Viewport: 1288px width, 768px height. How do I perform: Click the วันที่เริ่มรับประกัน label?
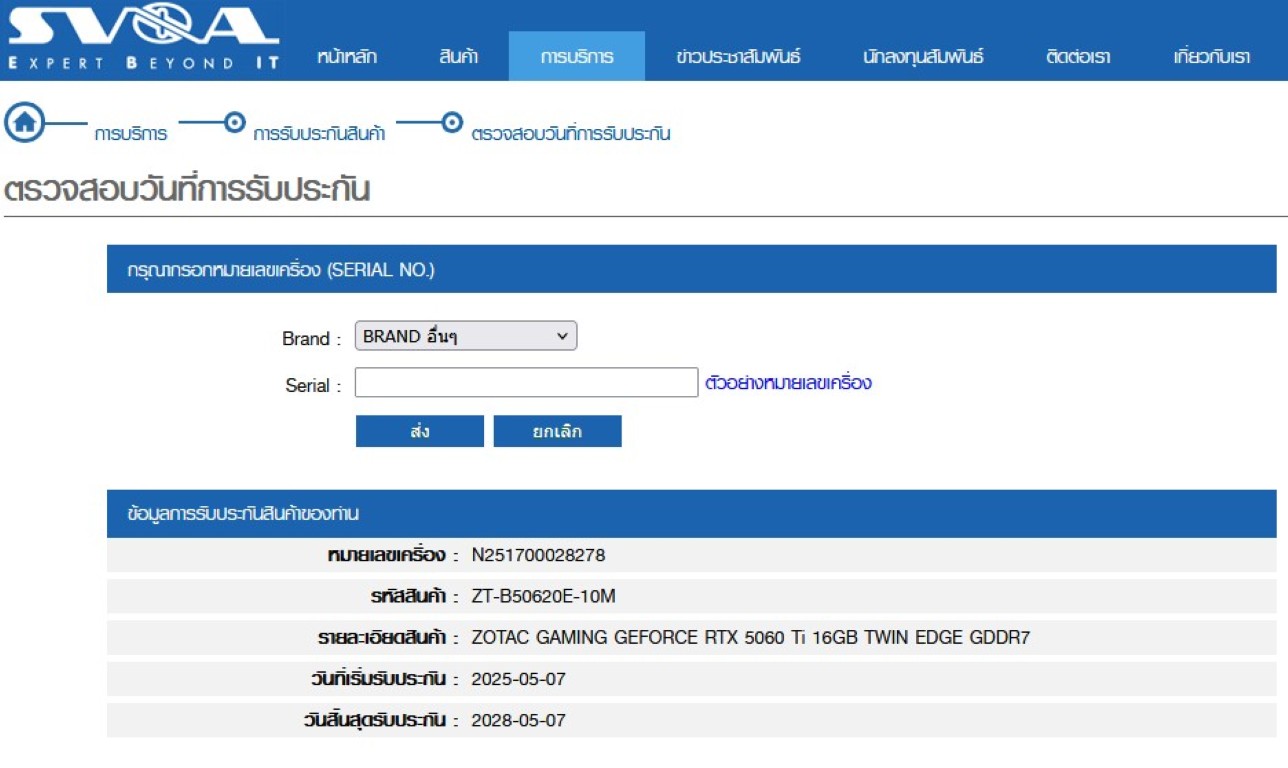(378, 679)
